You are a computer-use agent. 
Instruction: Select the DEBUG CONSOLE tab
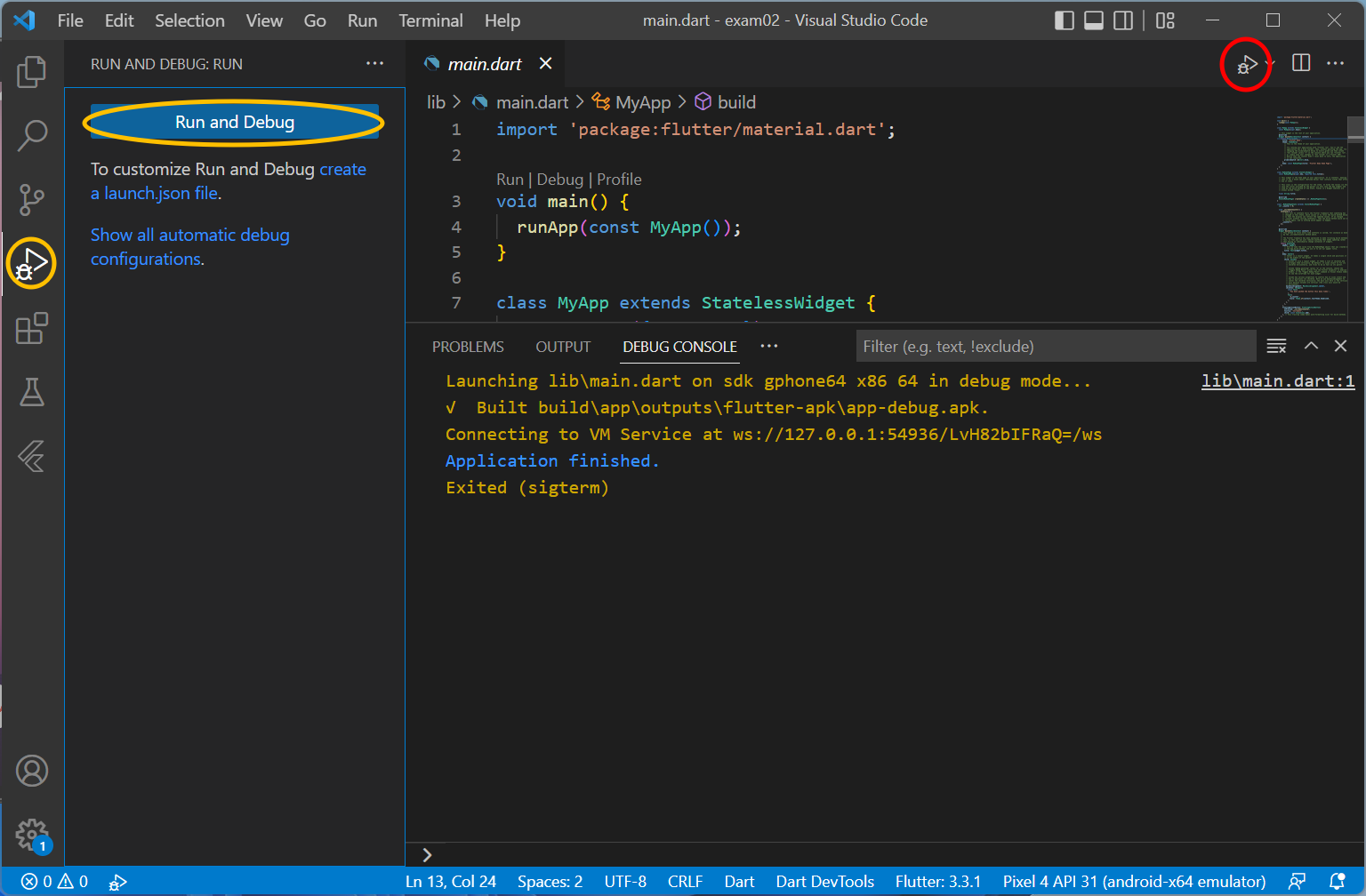679,347
